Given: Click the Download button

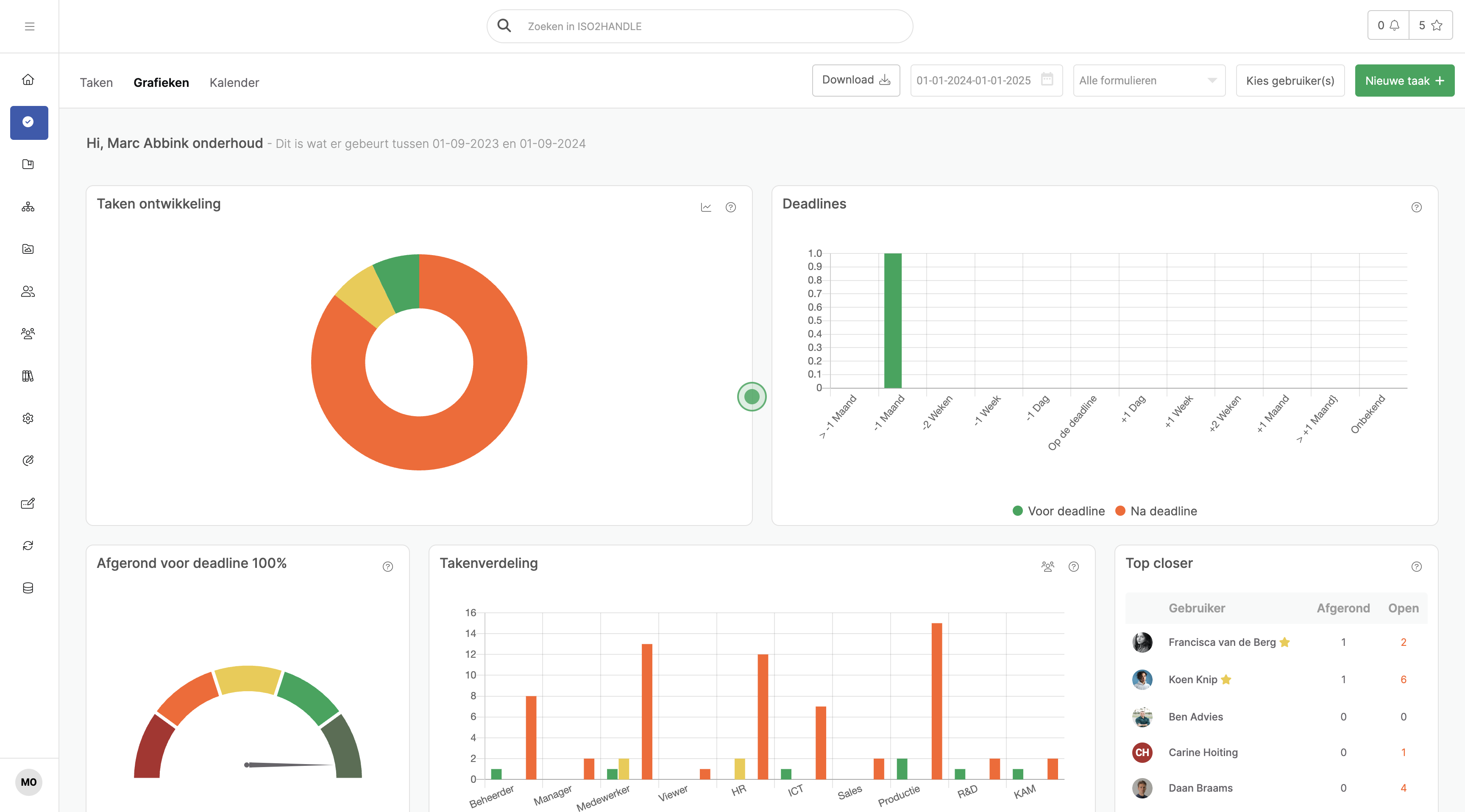Looking at the screenshot, I should pyautogui.click(x=856, y=80).
